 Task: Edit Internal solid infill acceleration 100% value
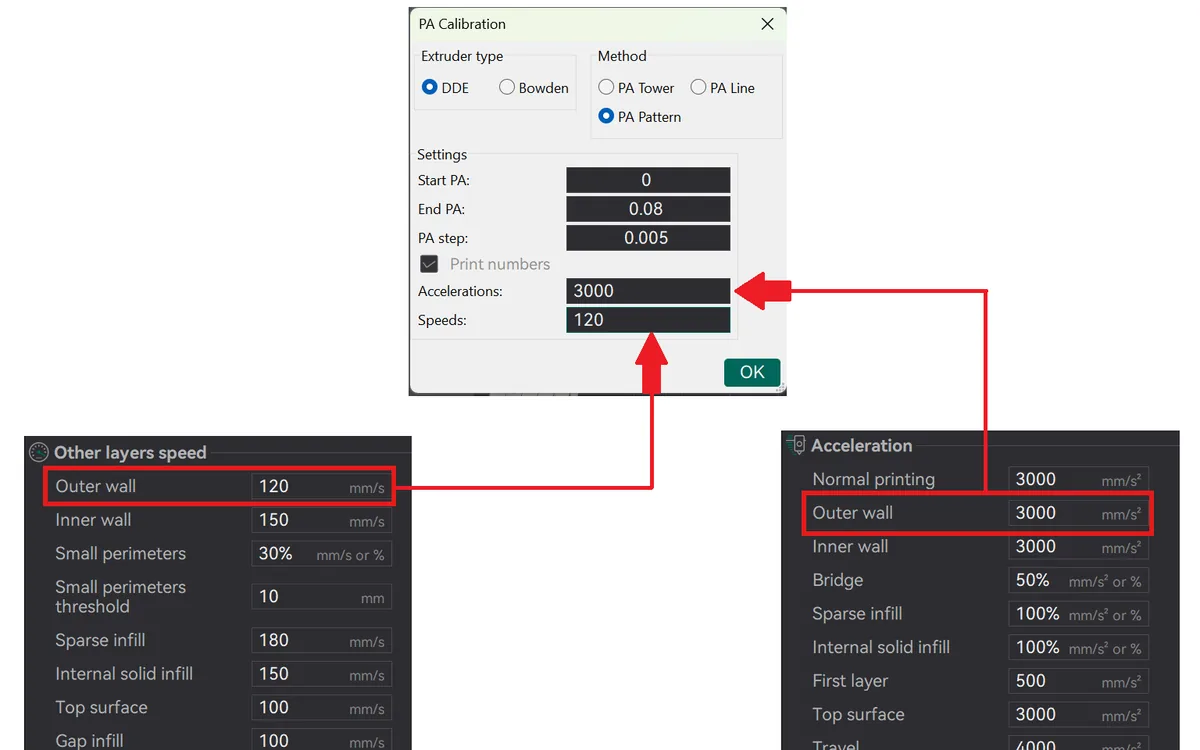tap(1078, 647)
